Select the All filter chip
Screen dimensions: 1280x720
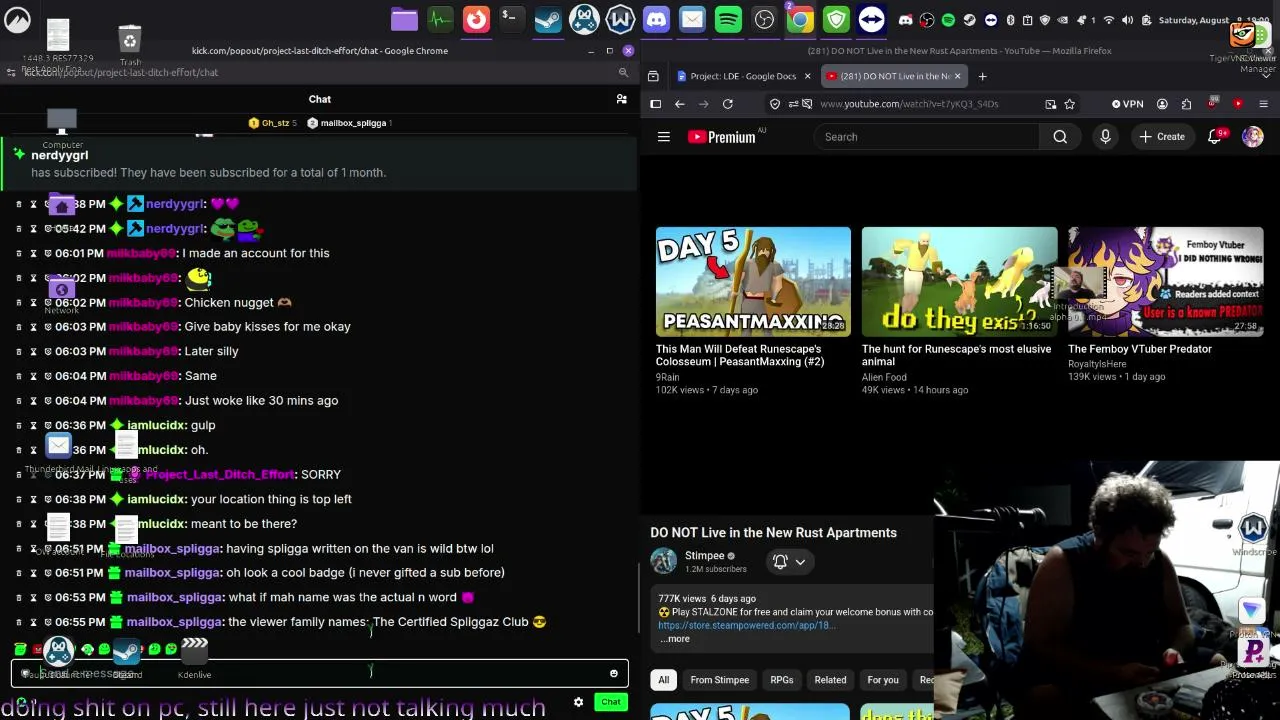[663, 680]
